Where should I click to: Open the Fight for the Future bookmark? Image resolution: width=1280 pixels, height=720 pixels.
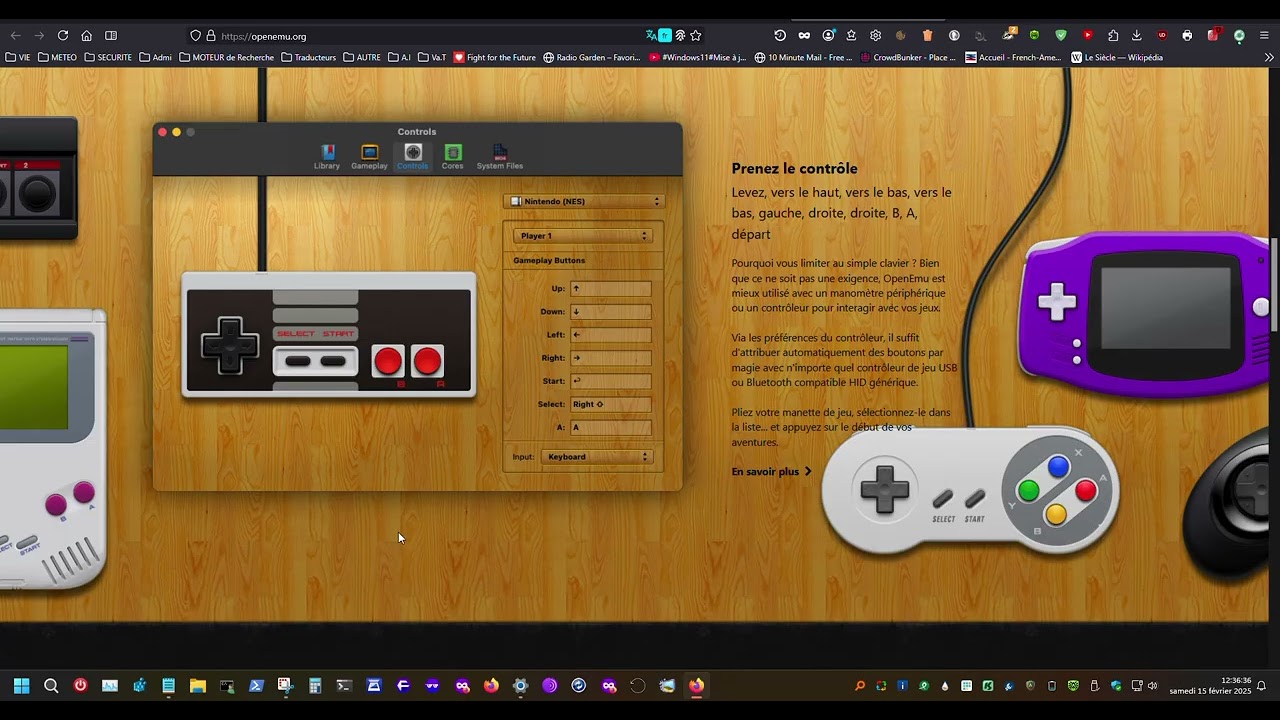click(x=495, y=57)
